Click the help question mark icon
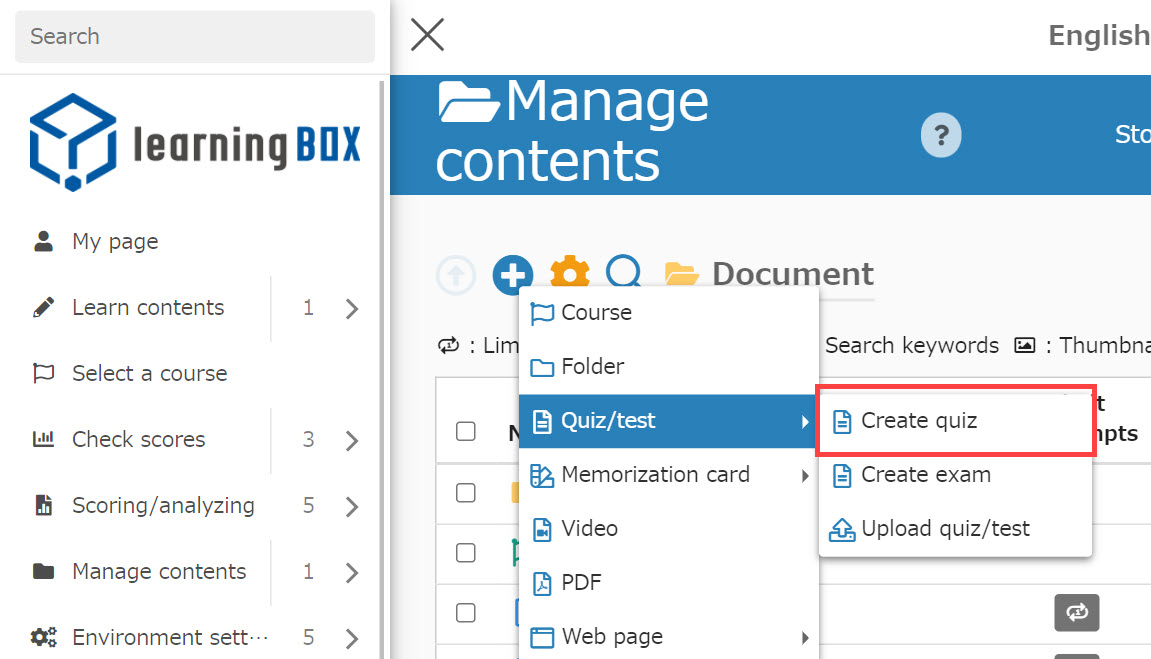Image resolution: width=1151 pixels, height=659 pixels. tap(940, 135)
